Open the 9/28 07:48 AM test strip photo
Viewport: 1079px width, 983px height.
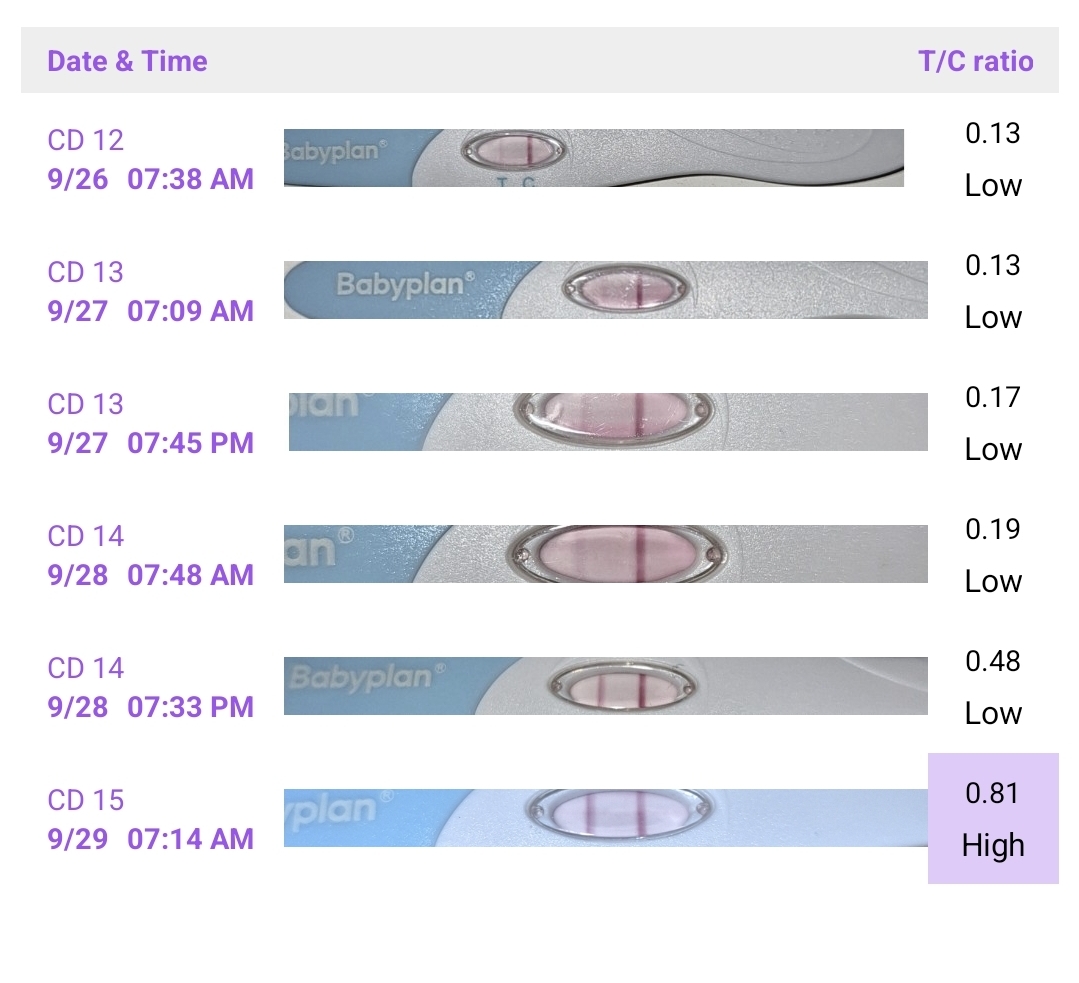[x=606, y=554]
